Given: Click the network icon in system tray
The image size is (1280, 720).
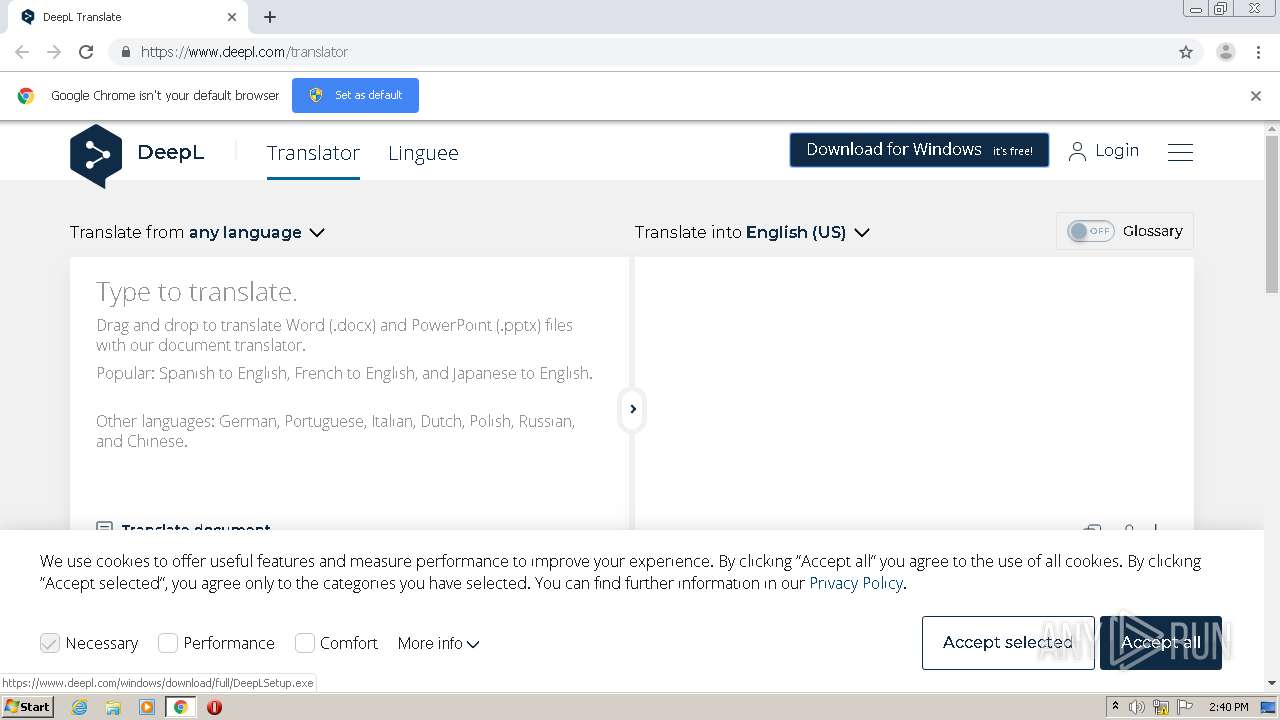Looking at the screenshot, I should click(1161, 707).
